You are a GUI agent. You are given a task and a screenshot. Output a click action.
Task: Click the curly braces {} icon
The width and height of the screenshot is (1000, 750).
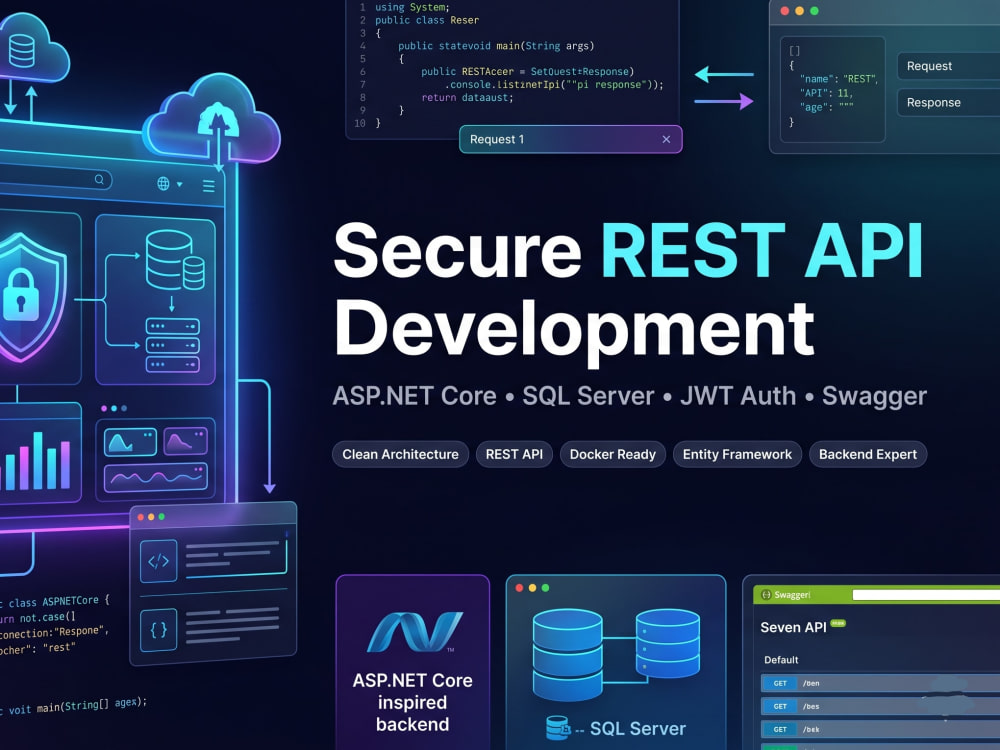point(158,630)
